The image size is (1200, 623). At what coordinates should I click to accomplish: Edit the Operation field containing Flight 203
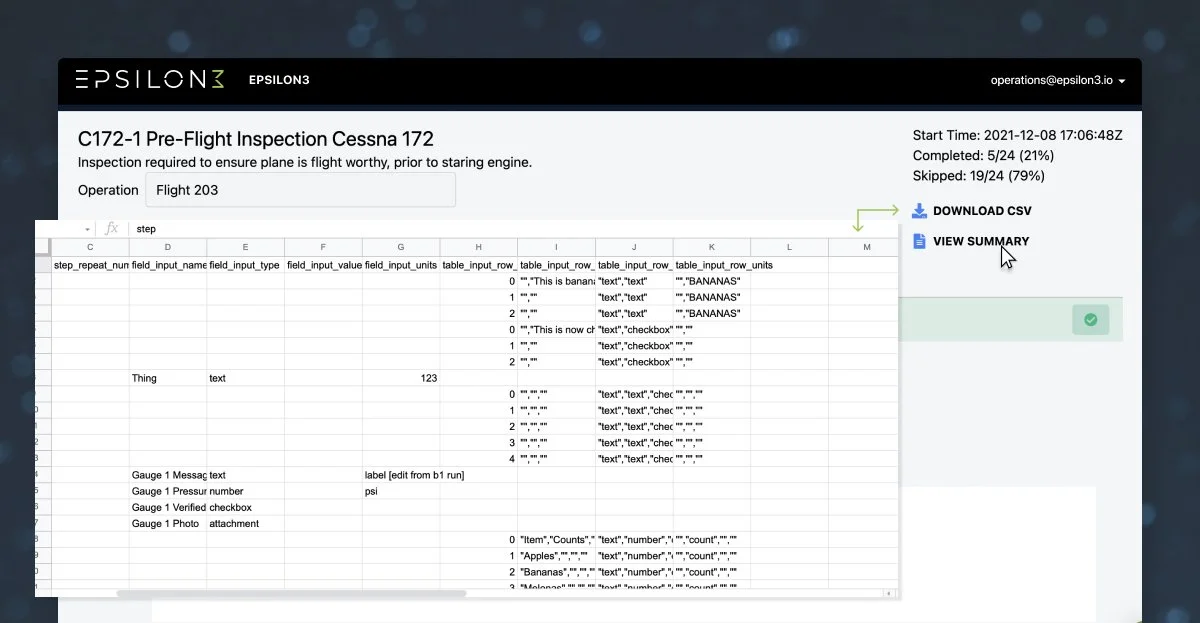[300, 190]
